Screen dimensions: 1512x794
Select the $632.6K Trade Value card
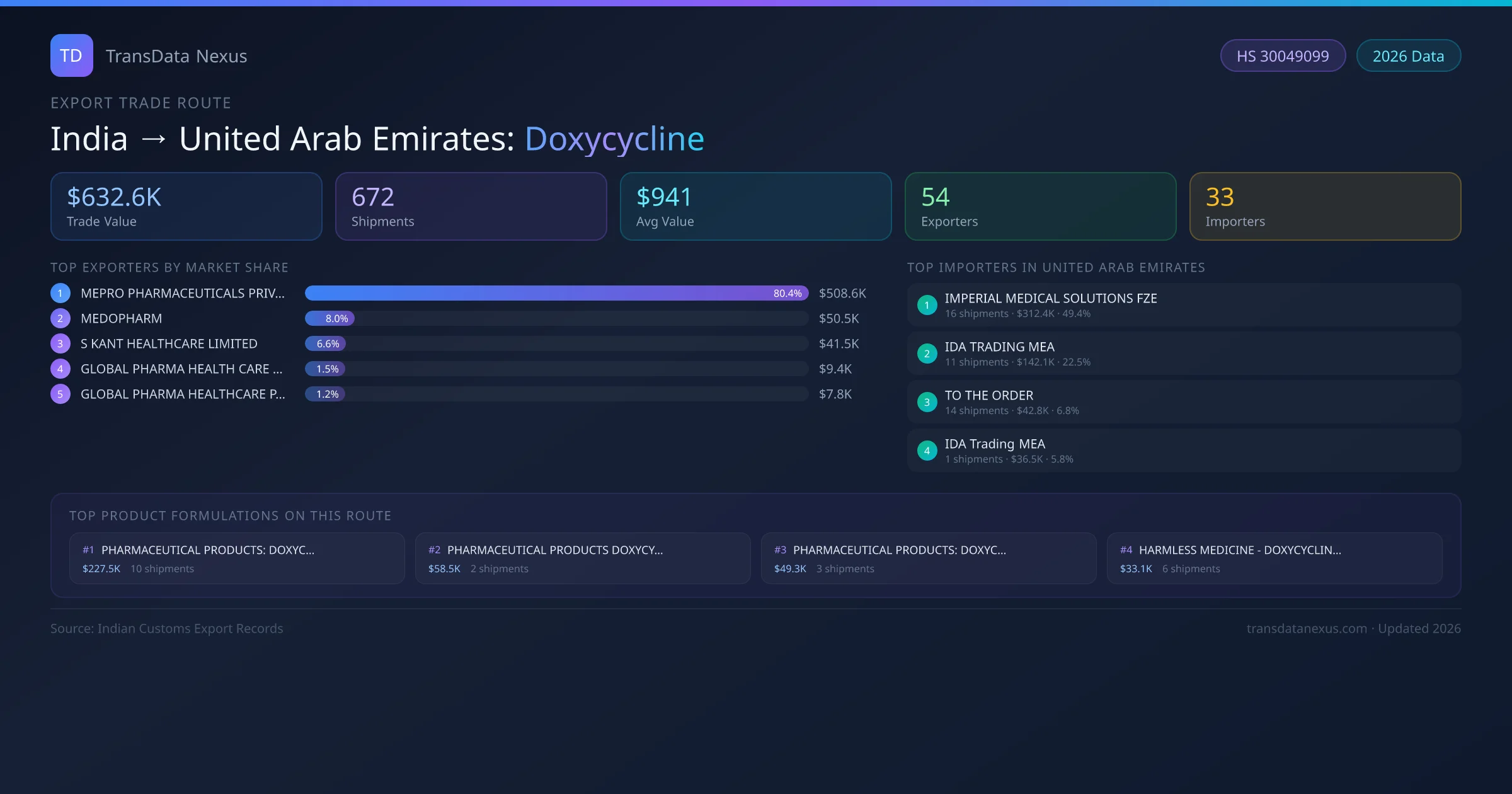click(x=186, y=207)
